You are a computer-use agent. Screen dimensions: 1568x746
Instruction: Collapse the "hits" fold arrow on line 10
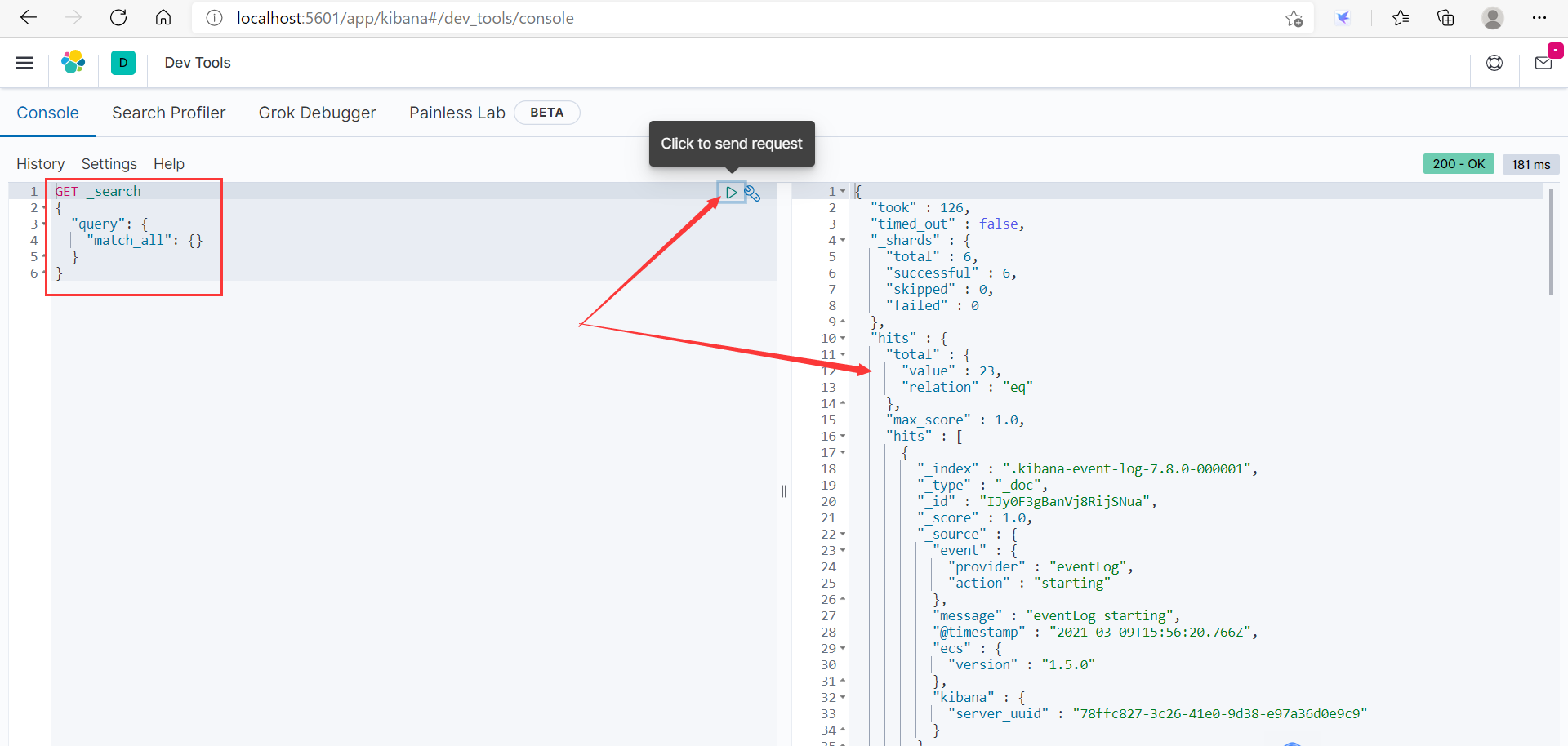pyautogui.click(x=843, y=339)
